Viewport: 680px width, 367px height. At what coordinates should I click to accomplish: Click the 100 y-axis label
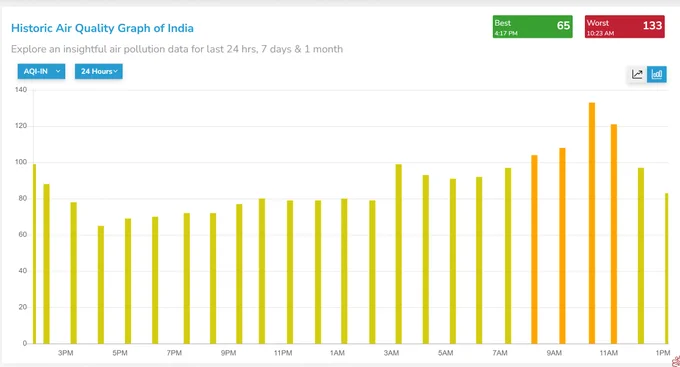coord(20,162)
